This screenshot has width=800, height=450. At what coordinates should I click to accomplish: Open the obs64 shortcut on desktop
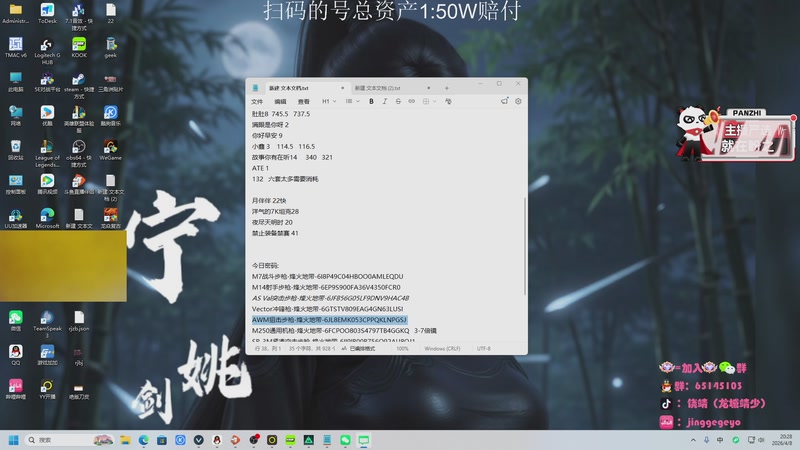(x=79, y=154)
